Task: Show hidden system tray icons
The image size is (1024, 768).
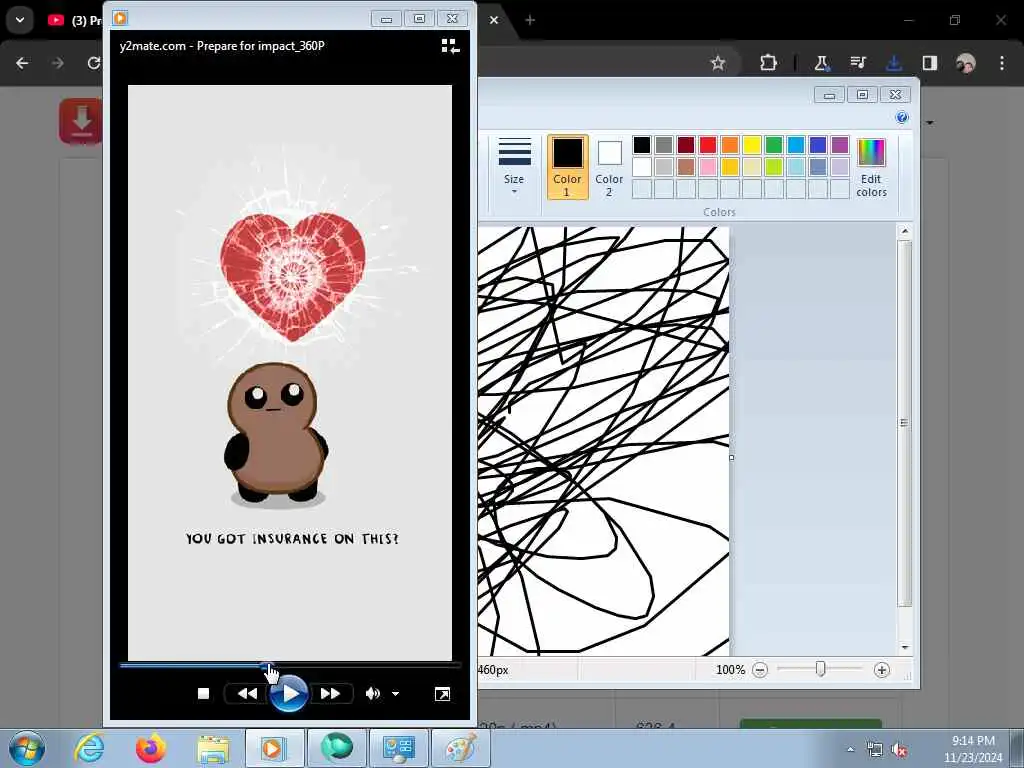Action: (x=850, y=749)
